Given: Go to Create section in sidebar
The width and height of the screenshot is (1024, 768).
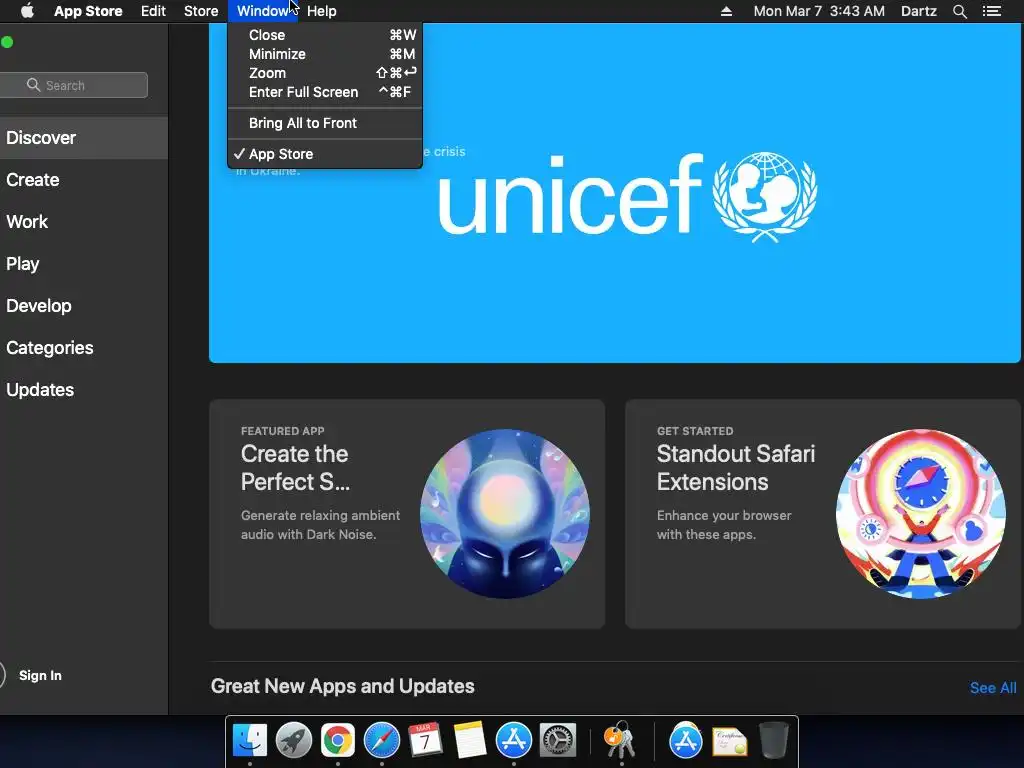Looking at the screenshot, I should click(x=84, y=180).
